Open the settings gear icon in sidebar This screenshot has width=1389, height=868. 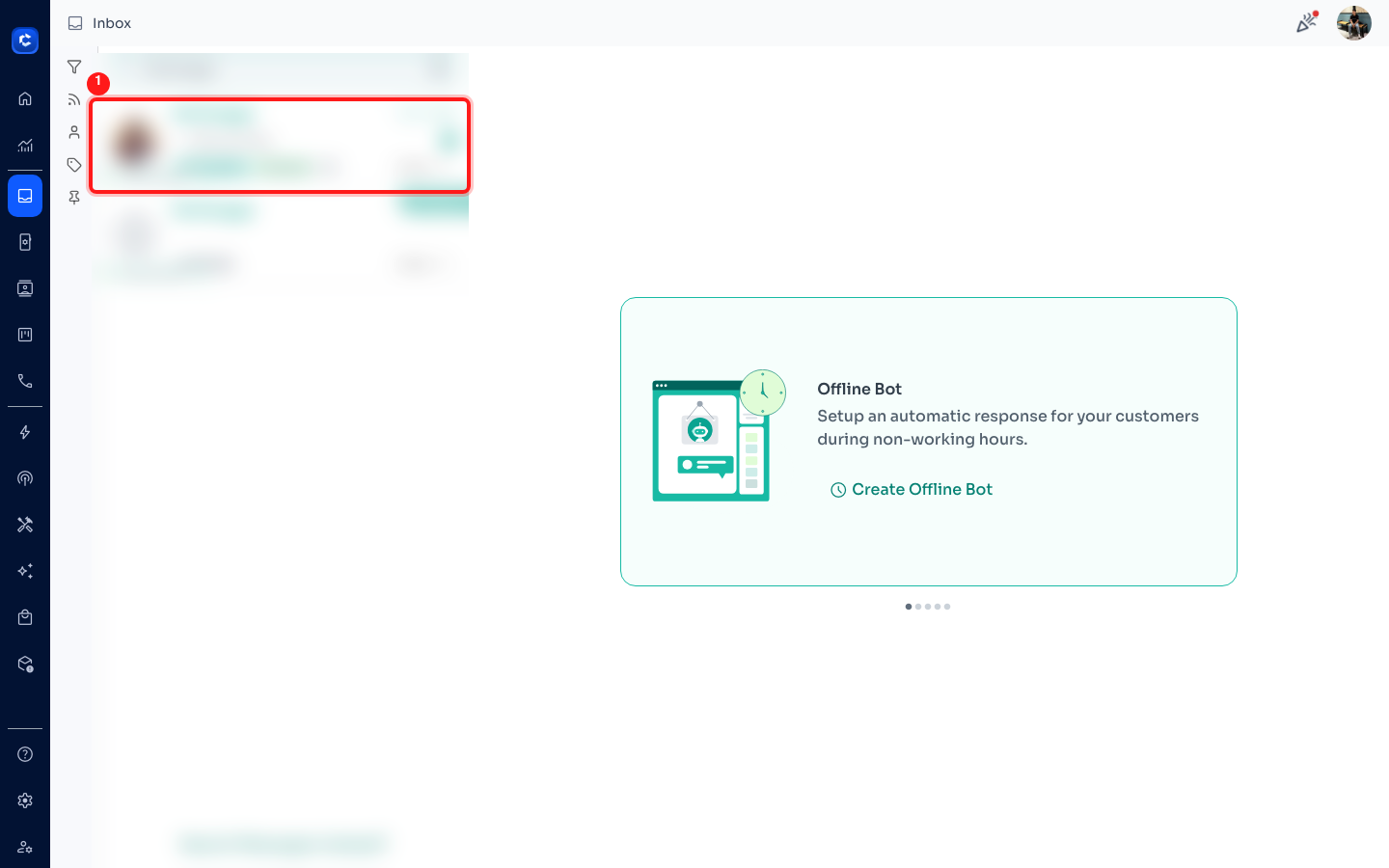[x=25, y=800]
